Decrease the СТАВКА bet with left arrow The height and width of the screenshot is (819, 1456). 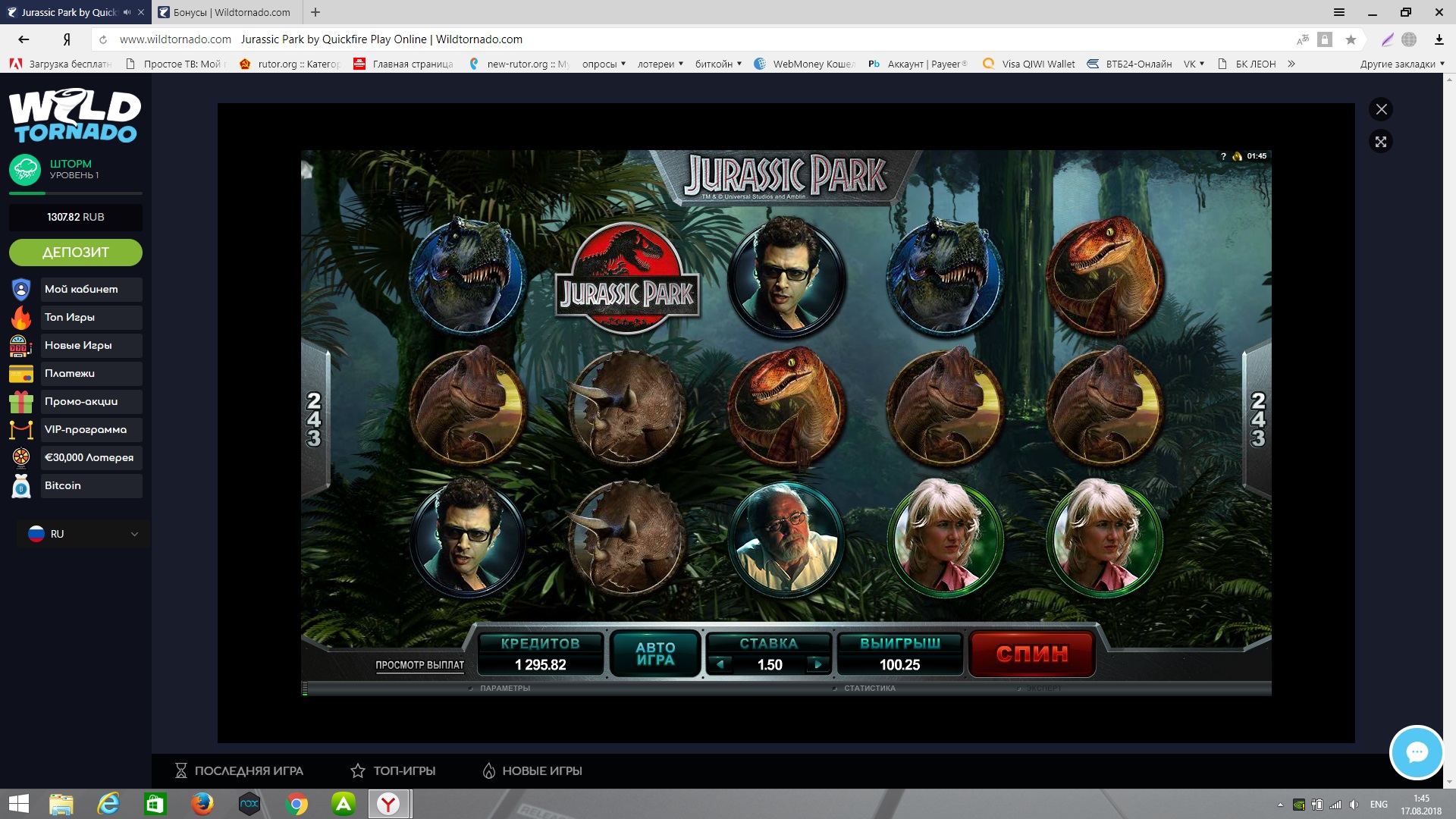point(720,664)
